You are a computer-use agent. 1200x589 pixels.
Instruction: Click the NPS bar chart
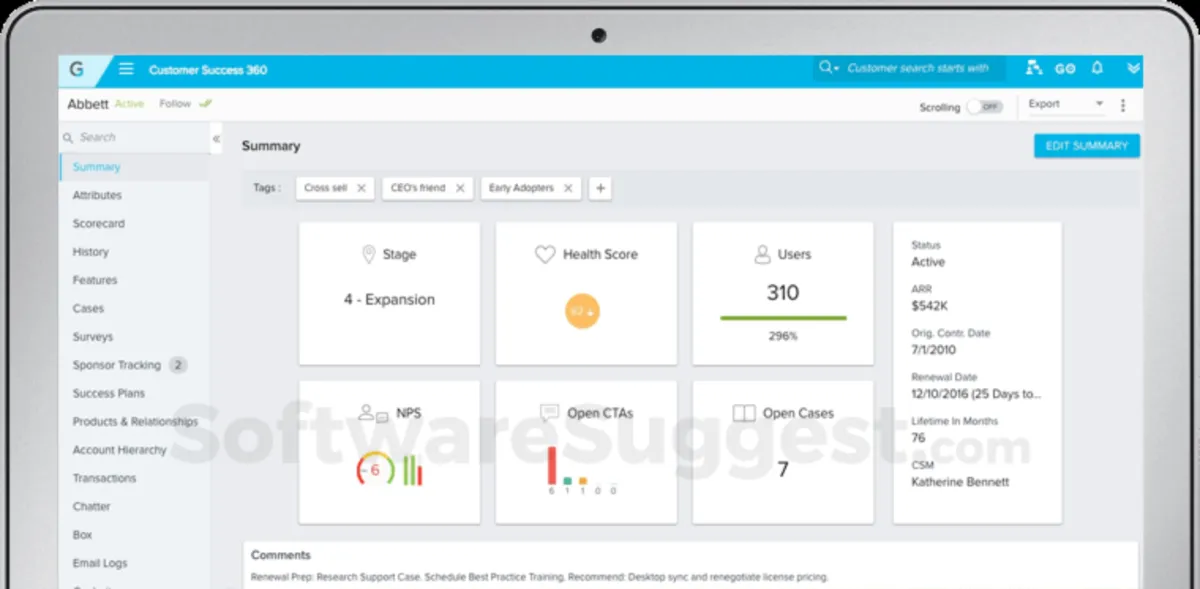pos(412,470)
